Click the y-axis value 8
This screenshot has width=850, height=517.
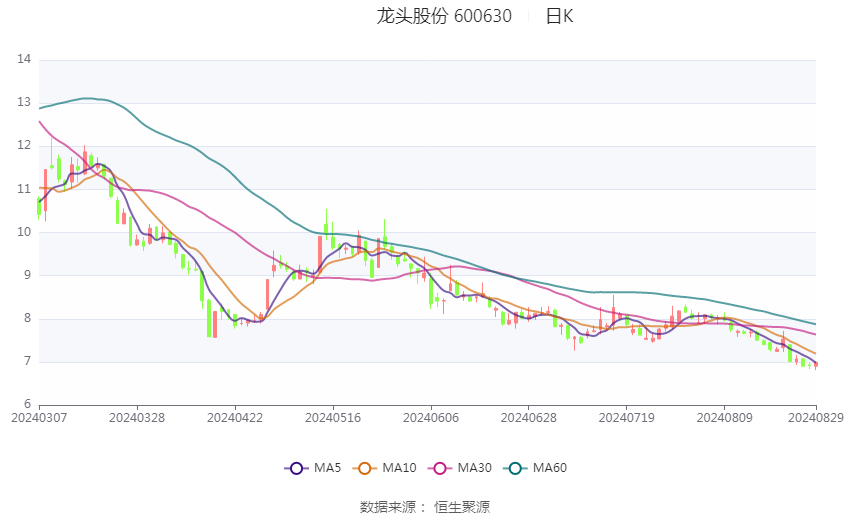[x=27, y=318]
